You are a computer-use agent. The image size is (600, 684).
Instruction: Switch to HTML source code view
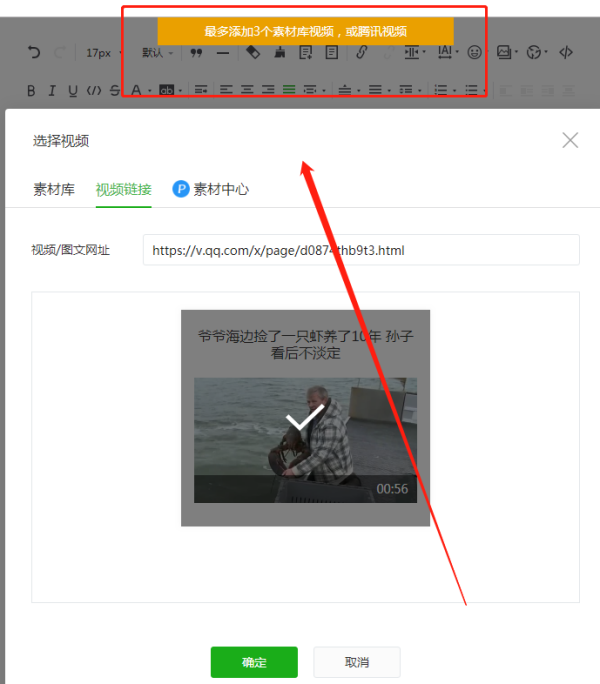coord(566,52)
